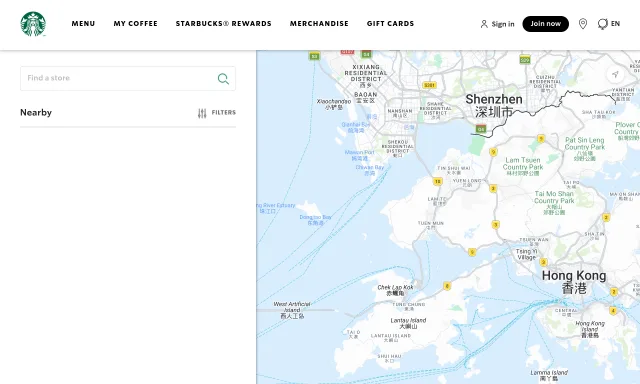Screen dimensions: 640x384
Task: Click the Sign in link
Action: point(498,24)
